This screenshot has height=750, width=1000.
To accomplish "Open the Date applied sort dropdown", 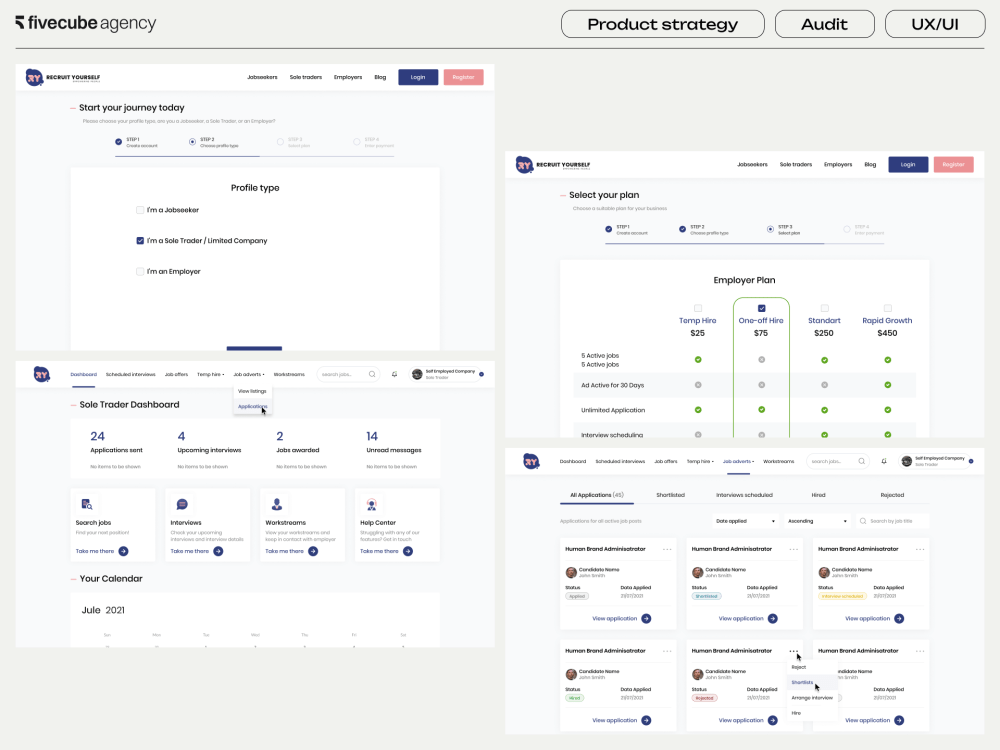I will (x=745, y=521).
